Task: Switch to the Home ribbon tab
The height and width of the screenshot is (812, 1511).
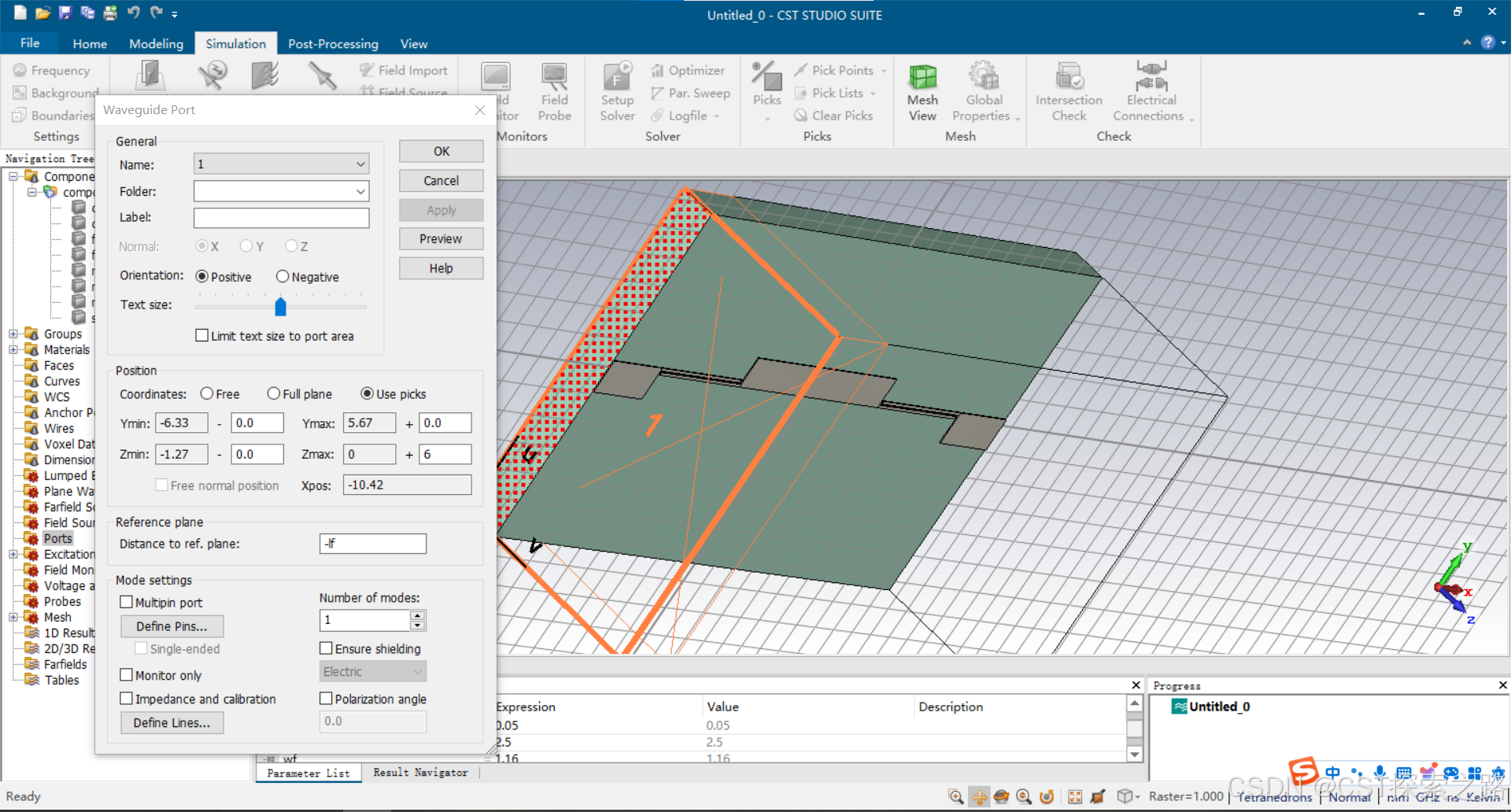Action: click(90, 44)
